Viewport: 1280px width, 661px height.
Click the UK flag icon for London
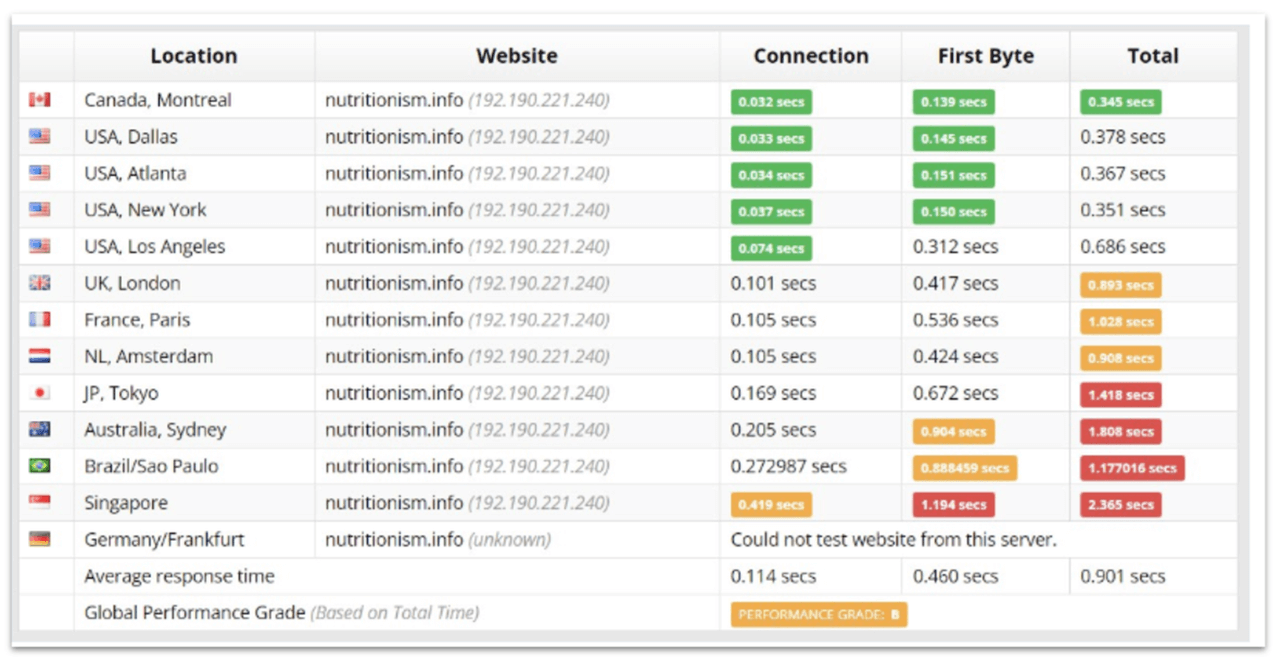[x=40, y=283]
